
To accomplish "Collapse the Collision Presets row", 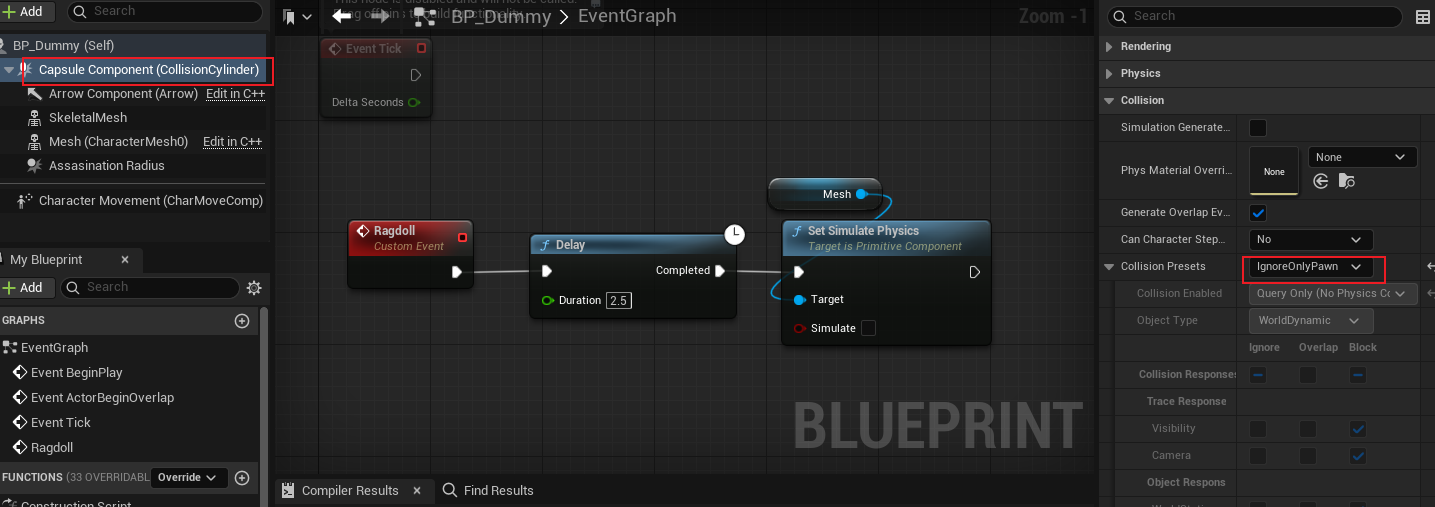I will (x=1108, y=267).
